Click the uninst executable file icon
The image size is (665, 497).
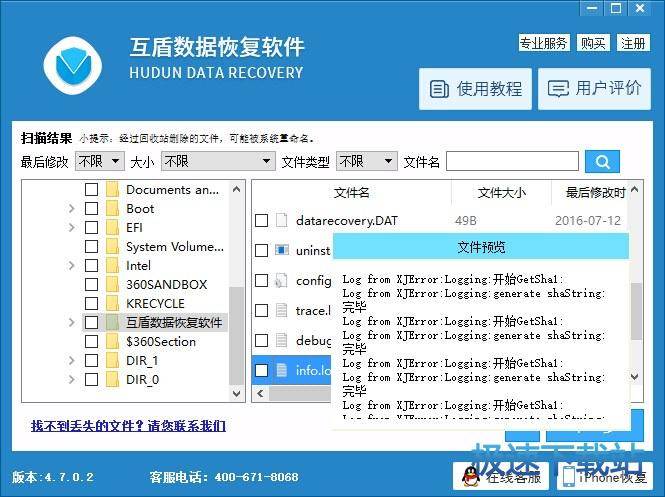[282, 250]
